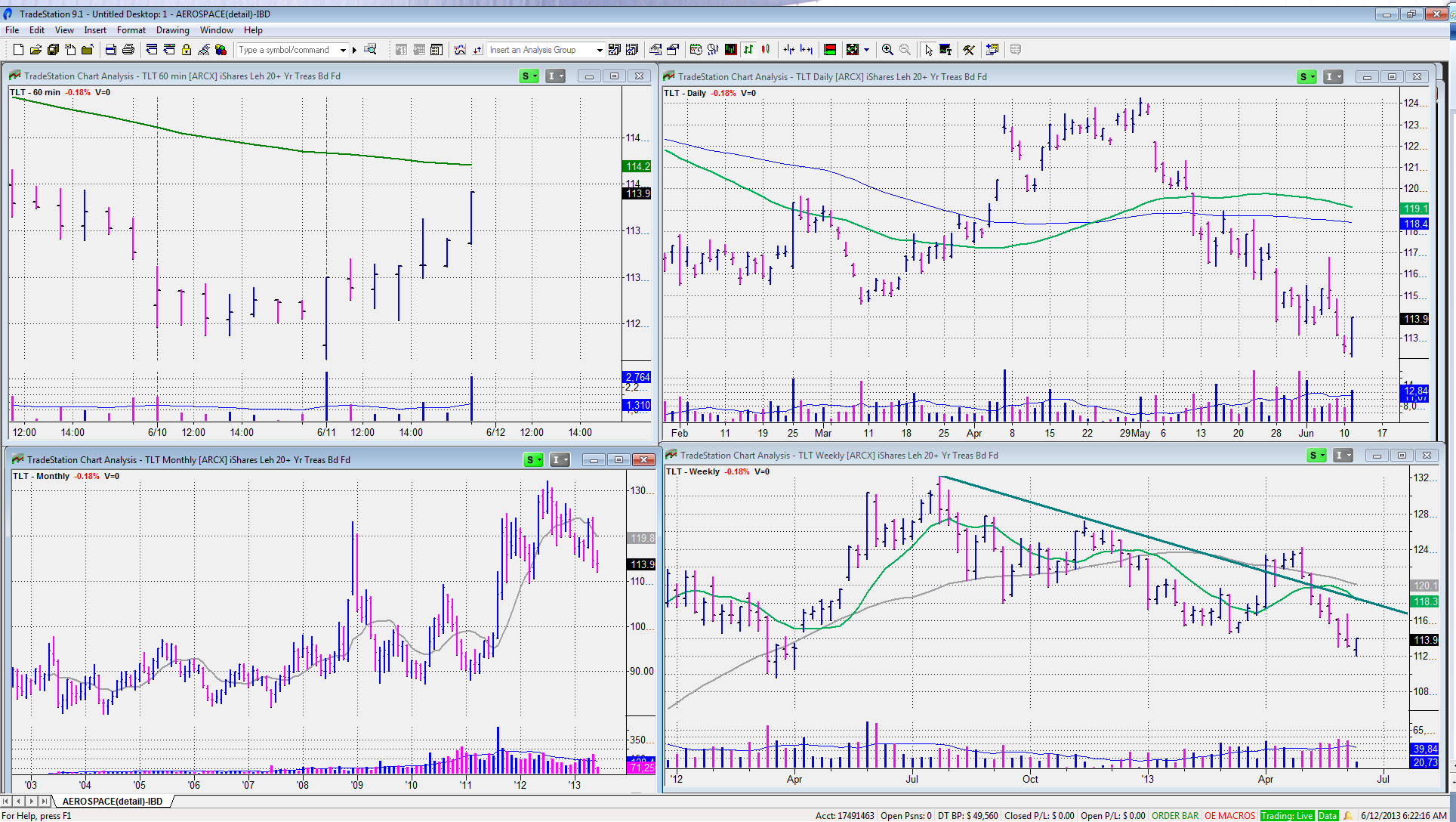Screen dimensions: 1456x822
Task: Go to the first workspace tab with the arrow
Action: coord(7,801)
